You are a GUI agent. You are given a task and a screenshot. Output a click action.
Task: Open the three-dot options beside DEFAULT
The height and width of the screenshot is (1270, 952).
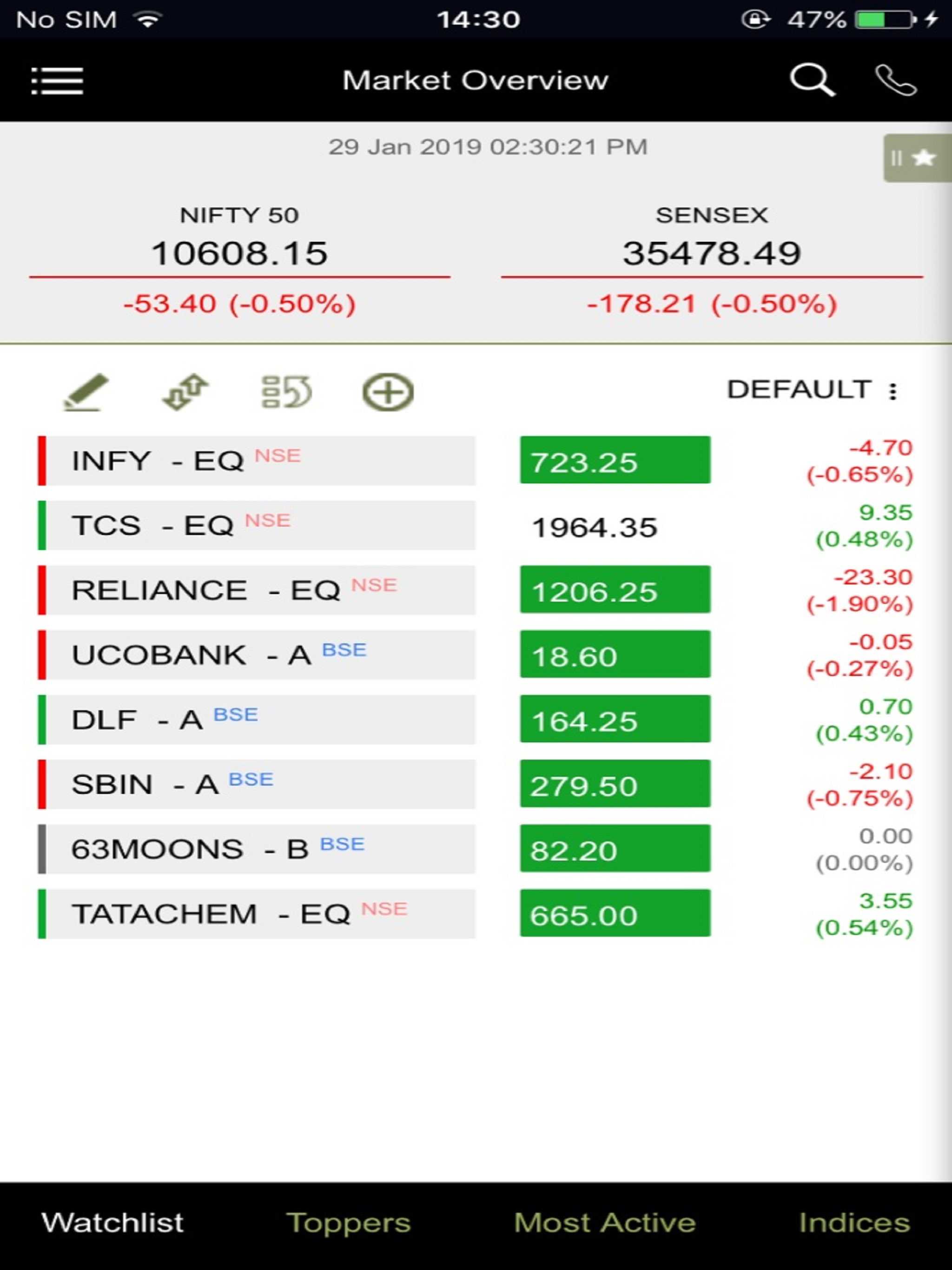893,391
